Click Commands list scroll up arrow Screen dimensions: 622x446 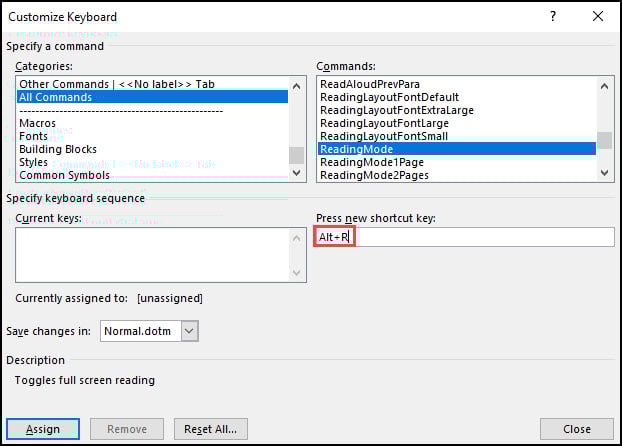click(x=604, y=86)
